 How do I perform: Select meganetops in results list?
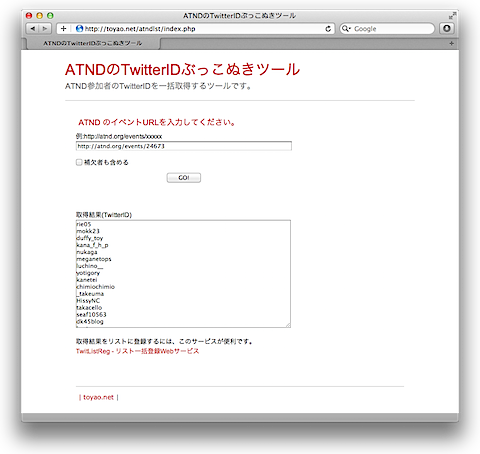tap(94, 259)
